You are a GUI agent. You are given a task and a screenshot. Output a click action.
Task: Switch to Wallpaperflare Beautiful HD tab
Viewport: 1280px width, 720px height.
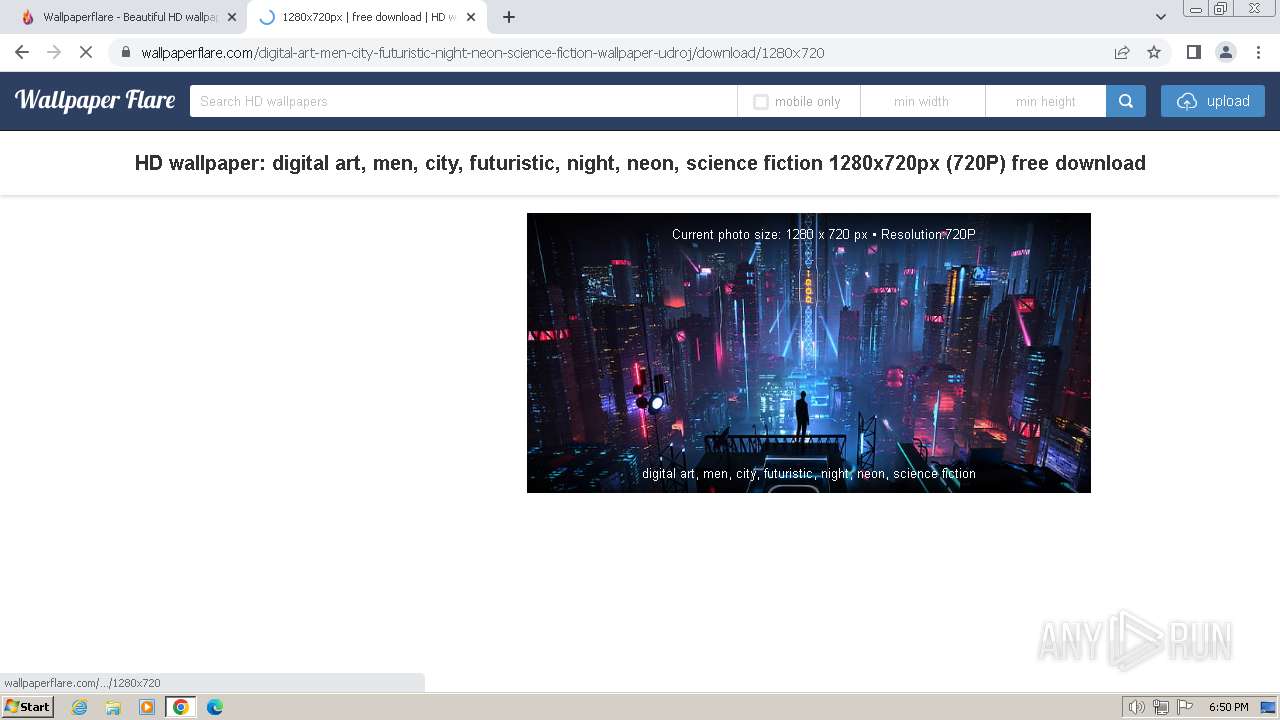pyautogui.click(x=129, y=17)
